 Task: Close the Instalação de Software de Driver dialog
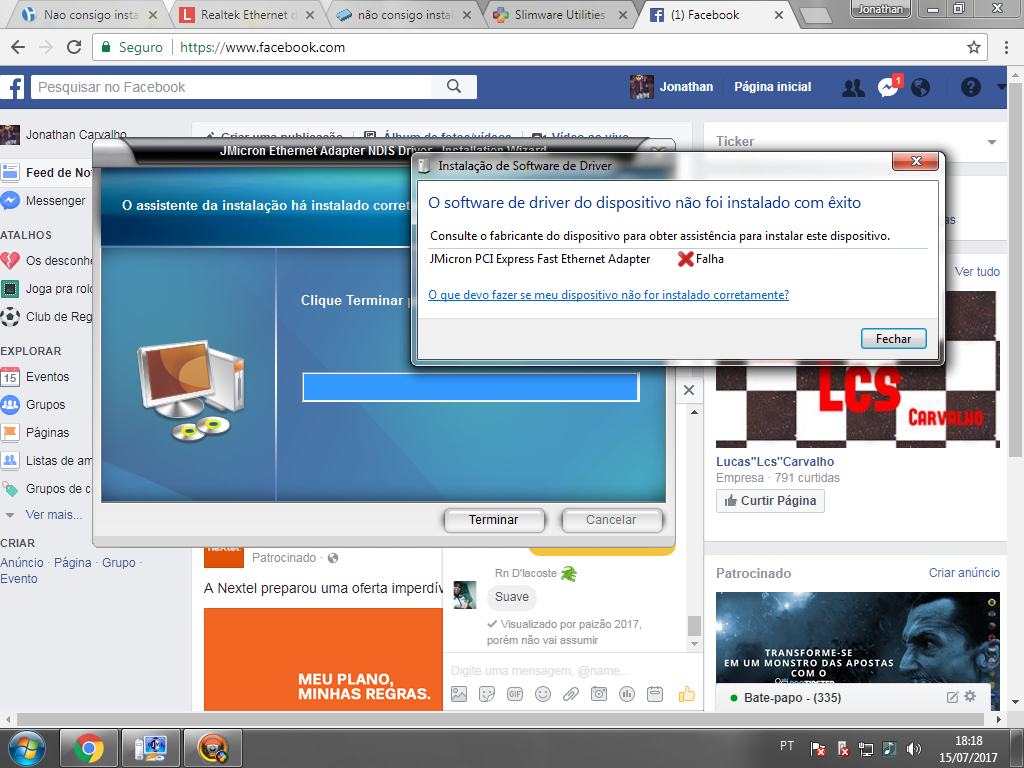point(916,161)
